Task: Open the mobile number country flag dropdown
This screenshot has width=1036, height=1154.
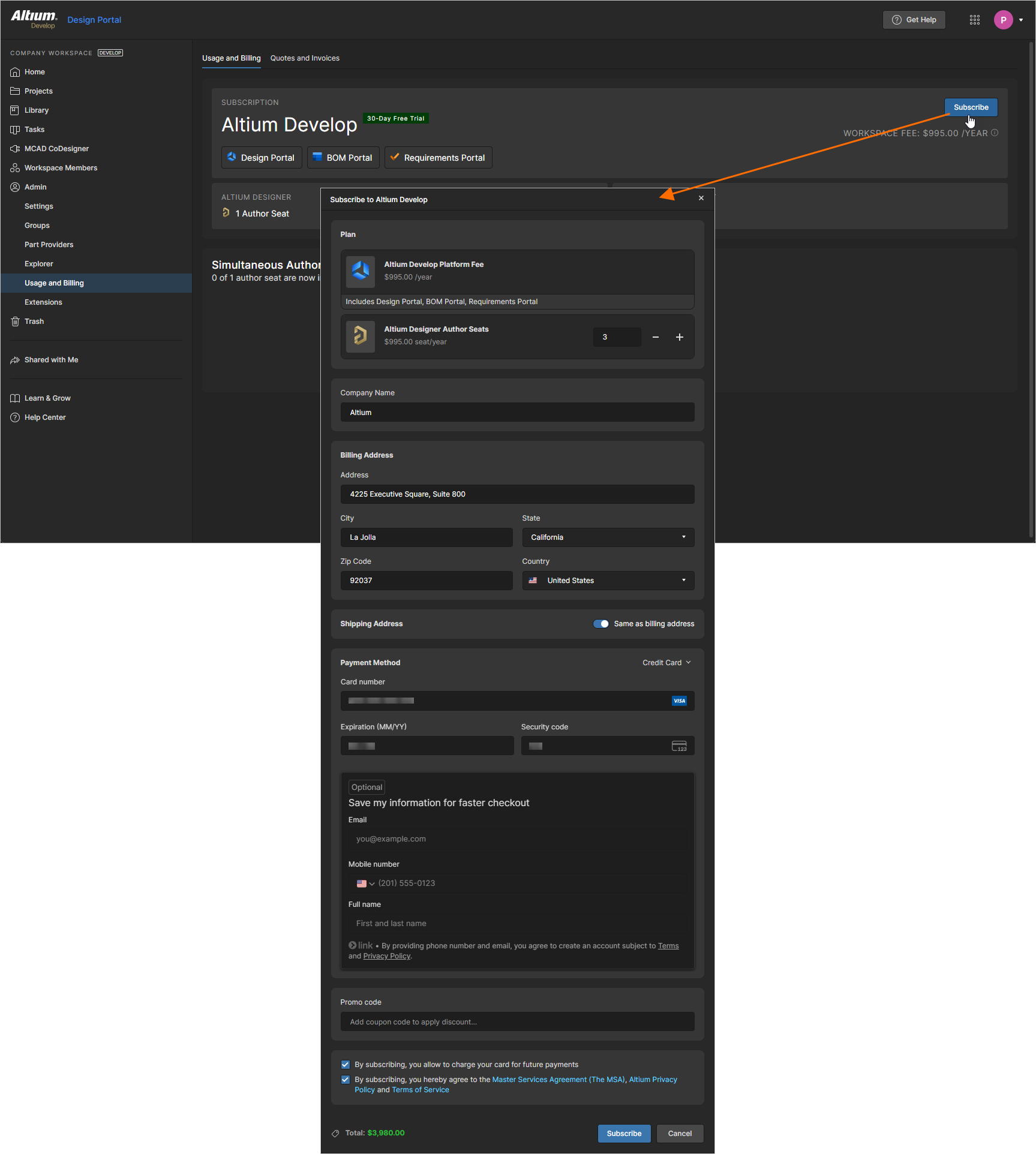Action: 365,883
